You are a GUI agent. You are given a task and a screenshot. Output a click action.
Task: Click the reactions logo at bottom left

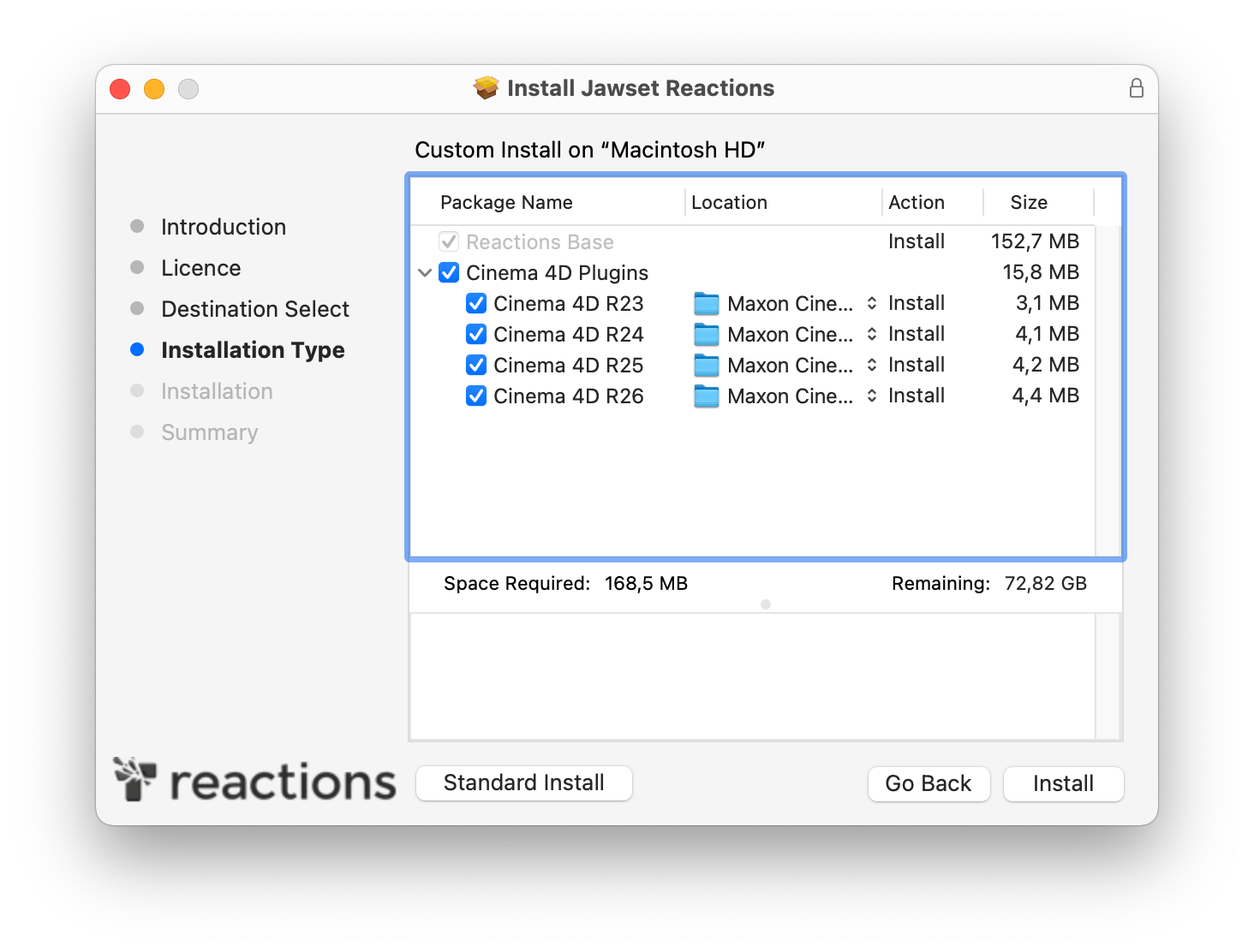(x=254, y=780)
